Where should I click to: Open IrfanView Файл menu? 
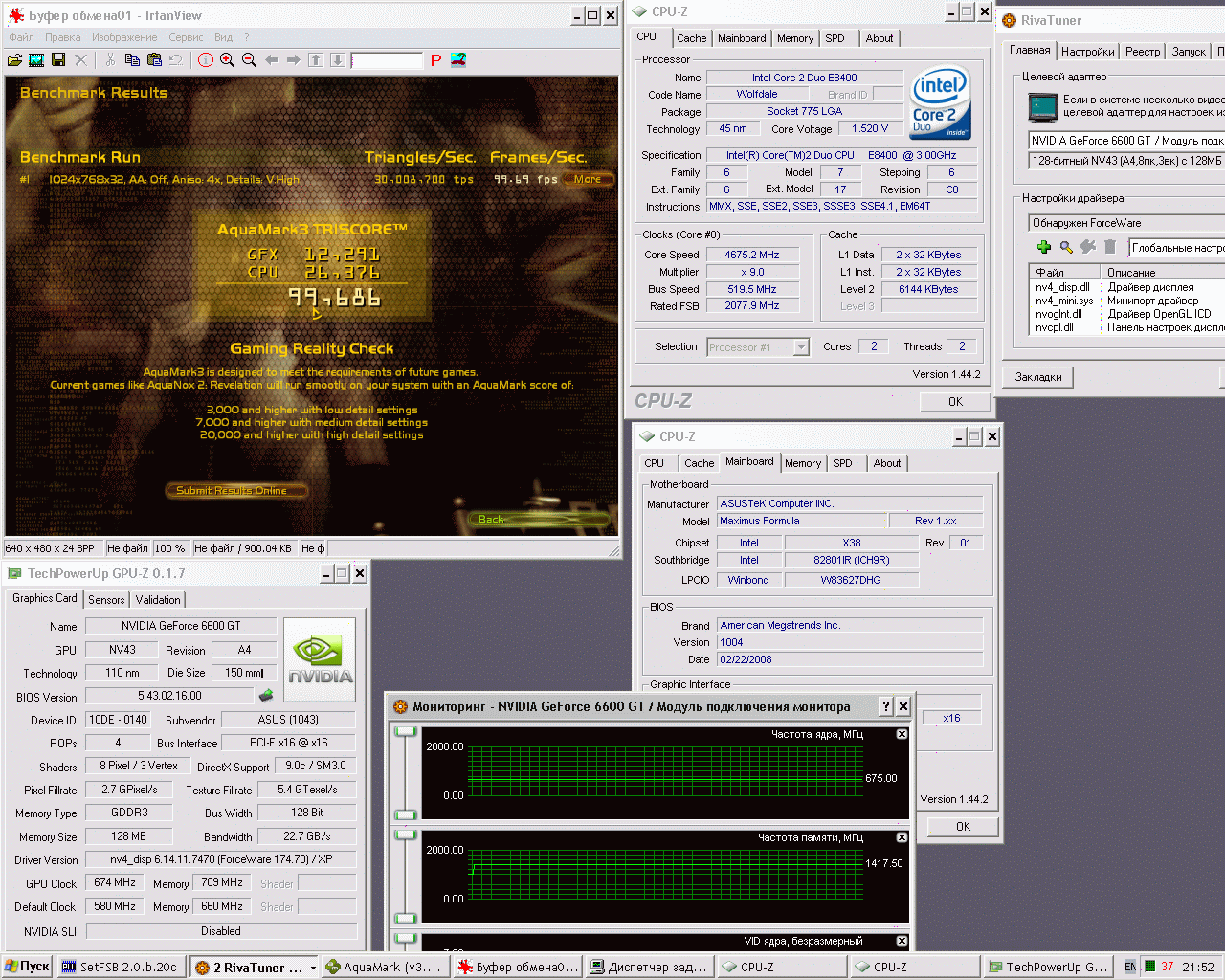(x=21, y=37)
